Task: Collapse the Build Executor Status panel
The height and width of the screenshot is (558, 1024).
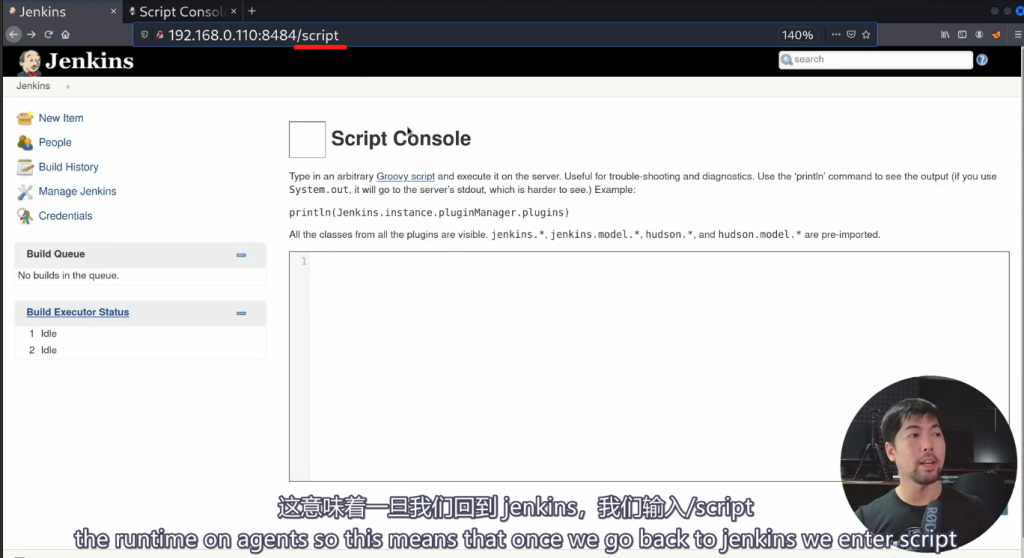Action: pyautogui.click(x=241, y=314)
